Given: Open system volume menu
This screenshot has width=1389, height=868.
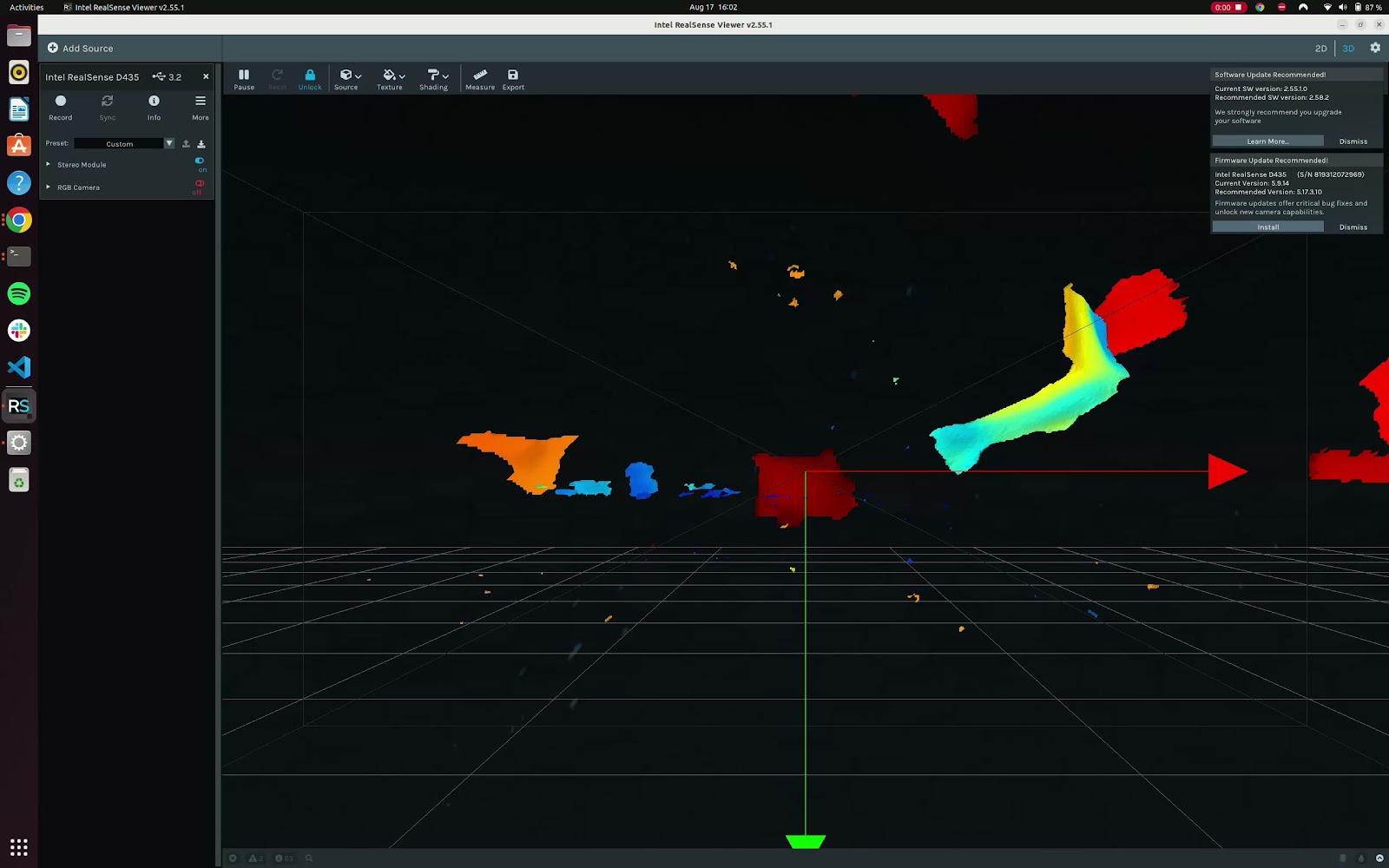Looking at the screenshot, I should point(1342,7).
